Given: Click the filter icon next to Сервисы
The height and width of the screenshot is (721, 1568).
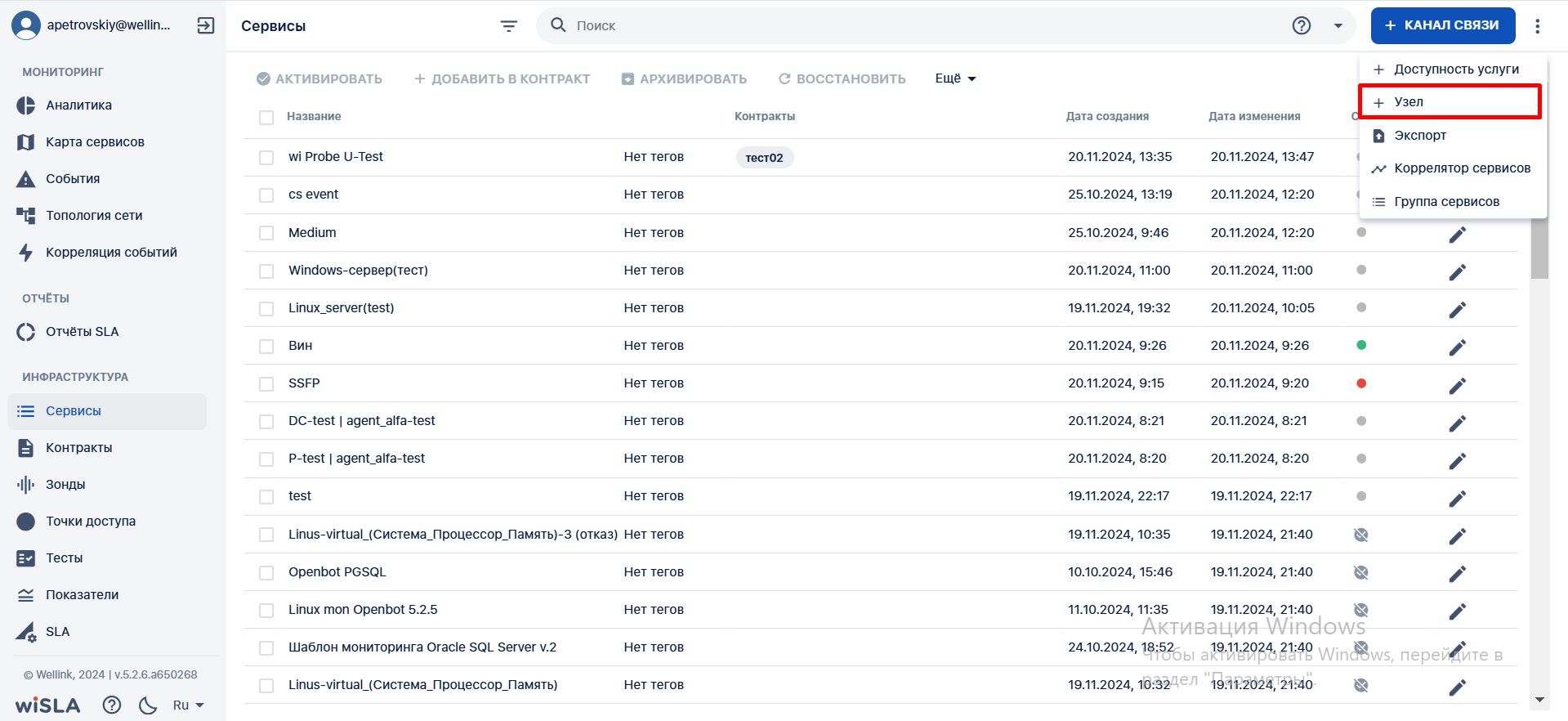Looking at the screenshot, I should pos(508,26).
